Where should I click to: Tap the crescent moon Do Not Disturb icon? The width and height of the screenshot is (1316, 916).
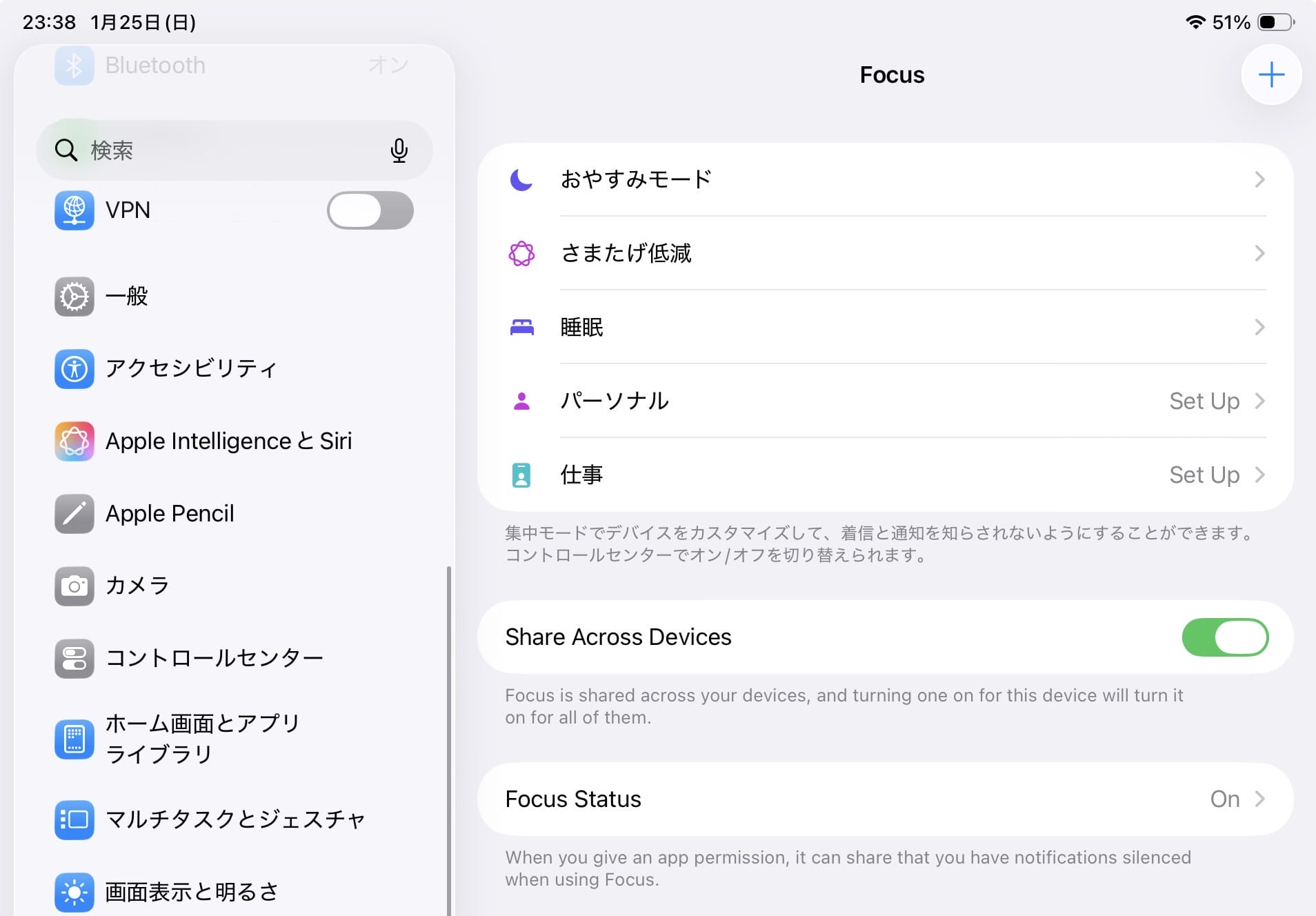pyautogui.click(x=521, y=180)
